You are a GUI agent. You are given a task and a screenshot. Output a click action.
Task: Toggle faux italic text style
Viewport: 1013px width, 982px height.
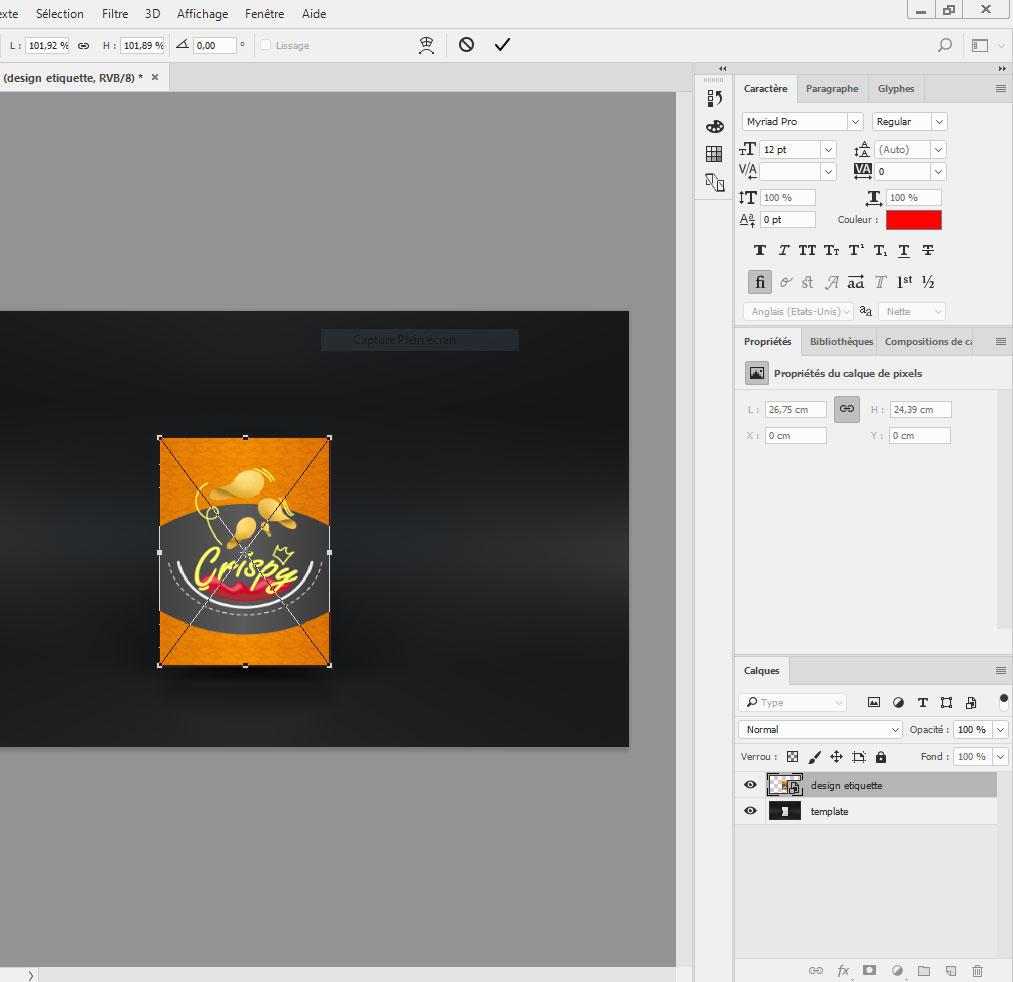pos(784,251)
